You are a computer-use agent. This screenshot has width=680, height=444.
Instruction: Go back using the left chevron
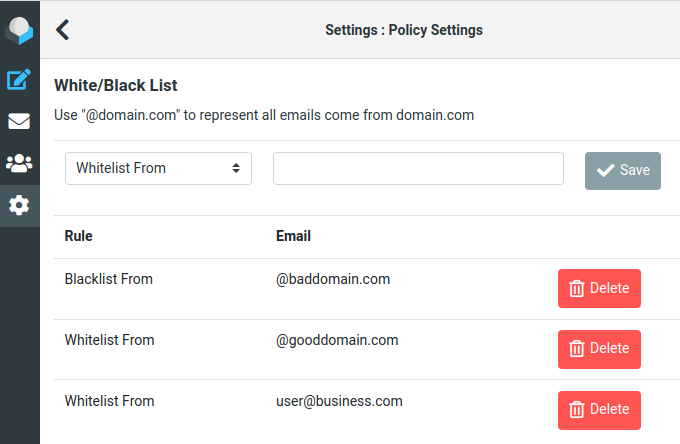(62, 30)
